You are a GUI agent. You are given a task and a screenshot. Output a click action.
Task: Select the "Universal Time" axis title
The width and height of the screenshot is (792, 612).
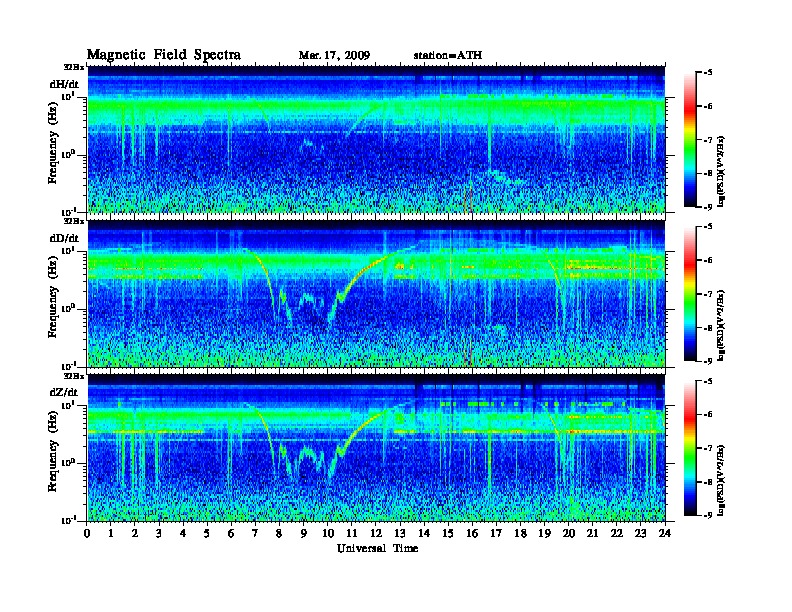pos(377,548)
